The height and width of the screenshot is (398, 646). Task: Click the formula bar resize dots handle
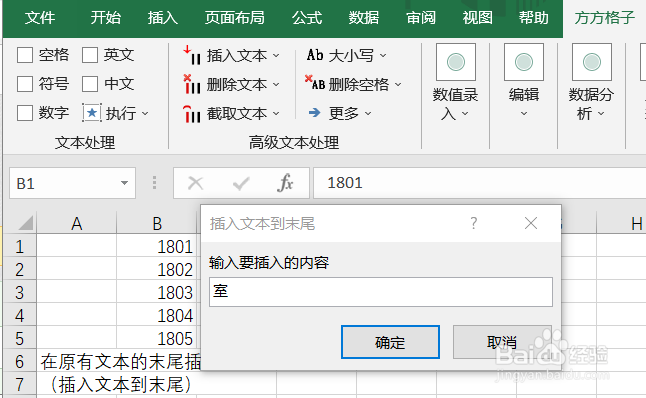(x=154, y=183)
